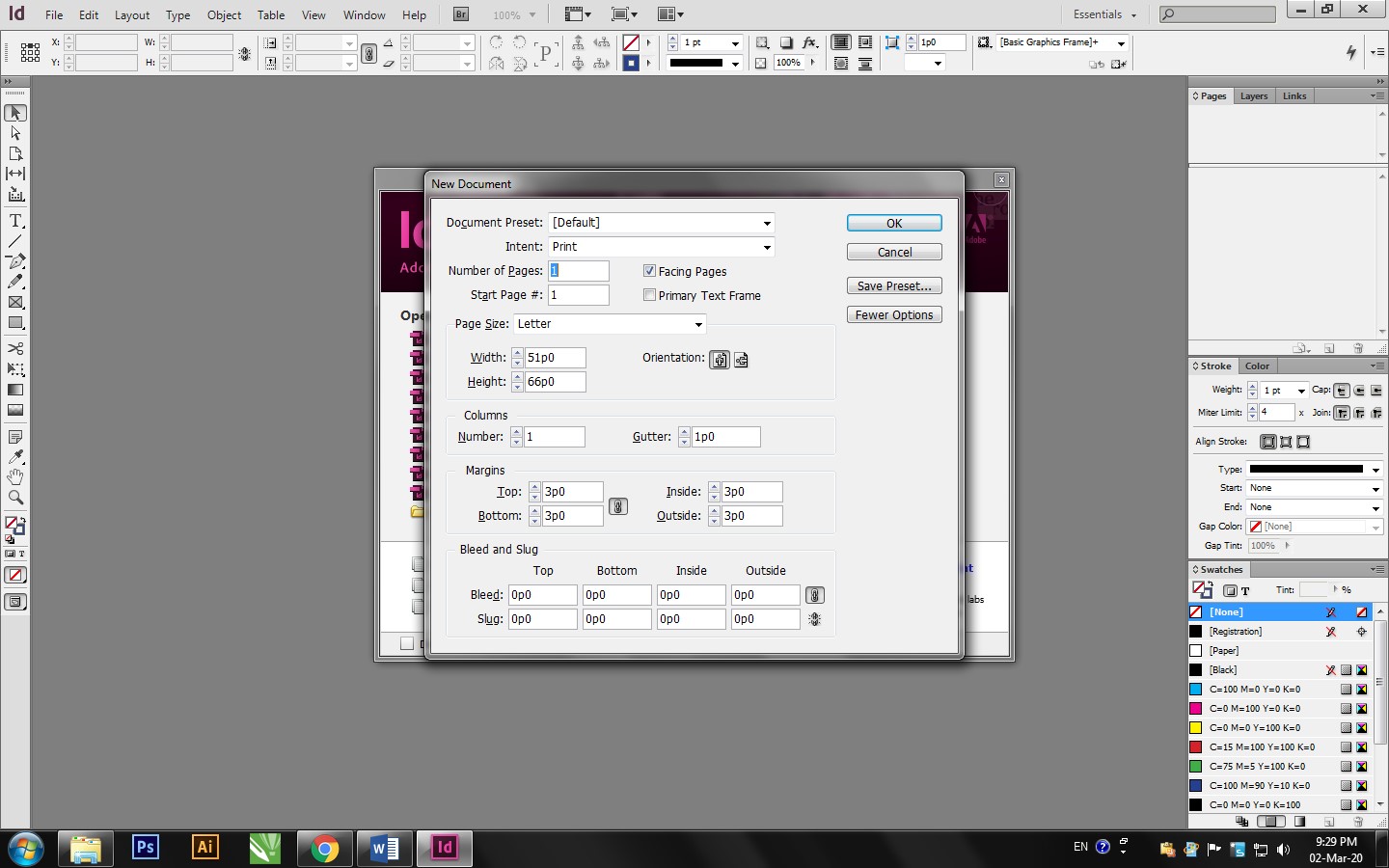Select the Eyedropper tool
The width and height of the screenshot is (1389, 868).
(x=15, y=457)
